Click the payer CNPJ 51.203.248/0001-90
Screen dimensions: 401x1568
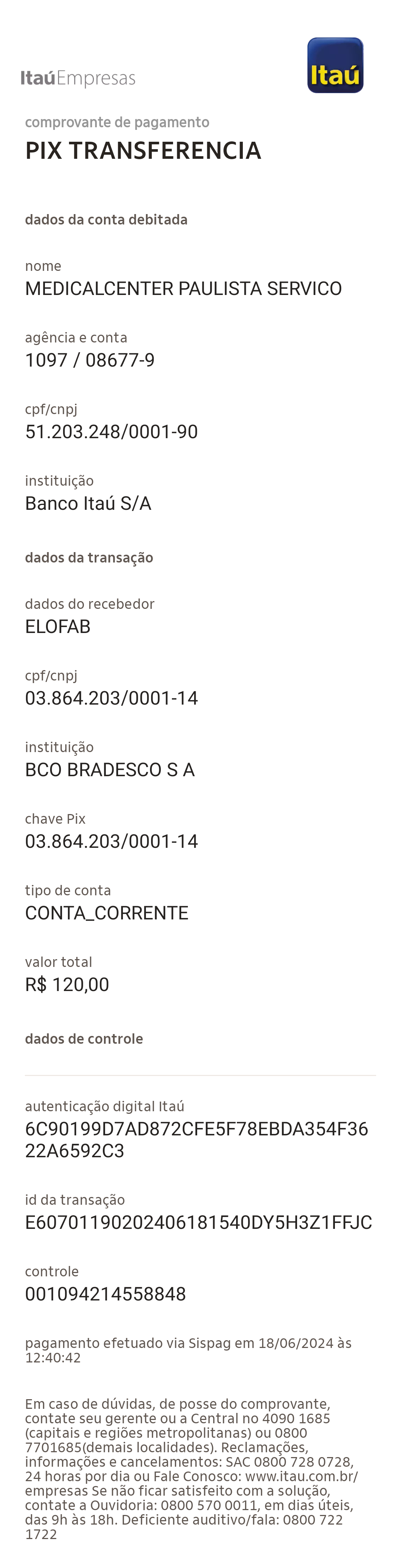pos(111,432)
